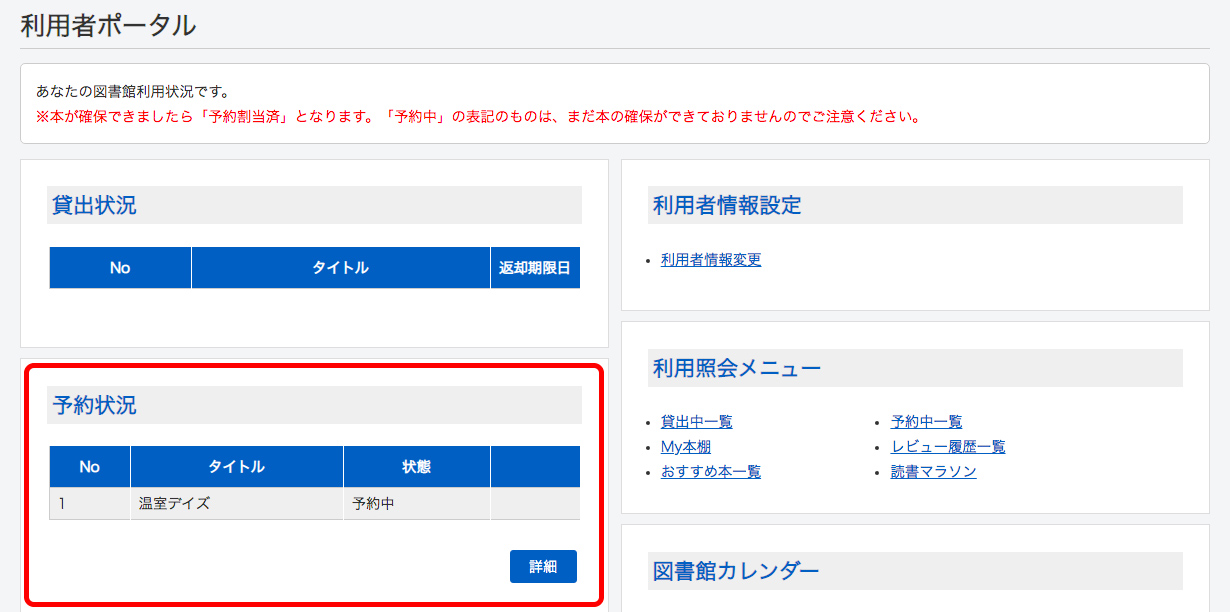This screenshot has height=612, width=1230.
Task: Click the 貸出状況 section heading
Action: pyautogui.click(x=95, y=206)
